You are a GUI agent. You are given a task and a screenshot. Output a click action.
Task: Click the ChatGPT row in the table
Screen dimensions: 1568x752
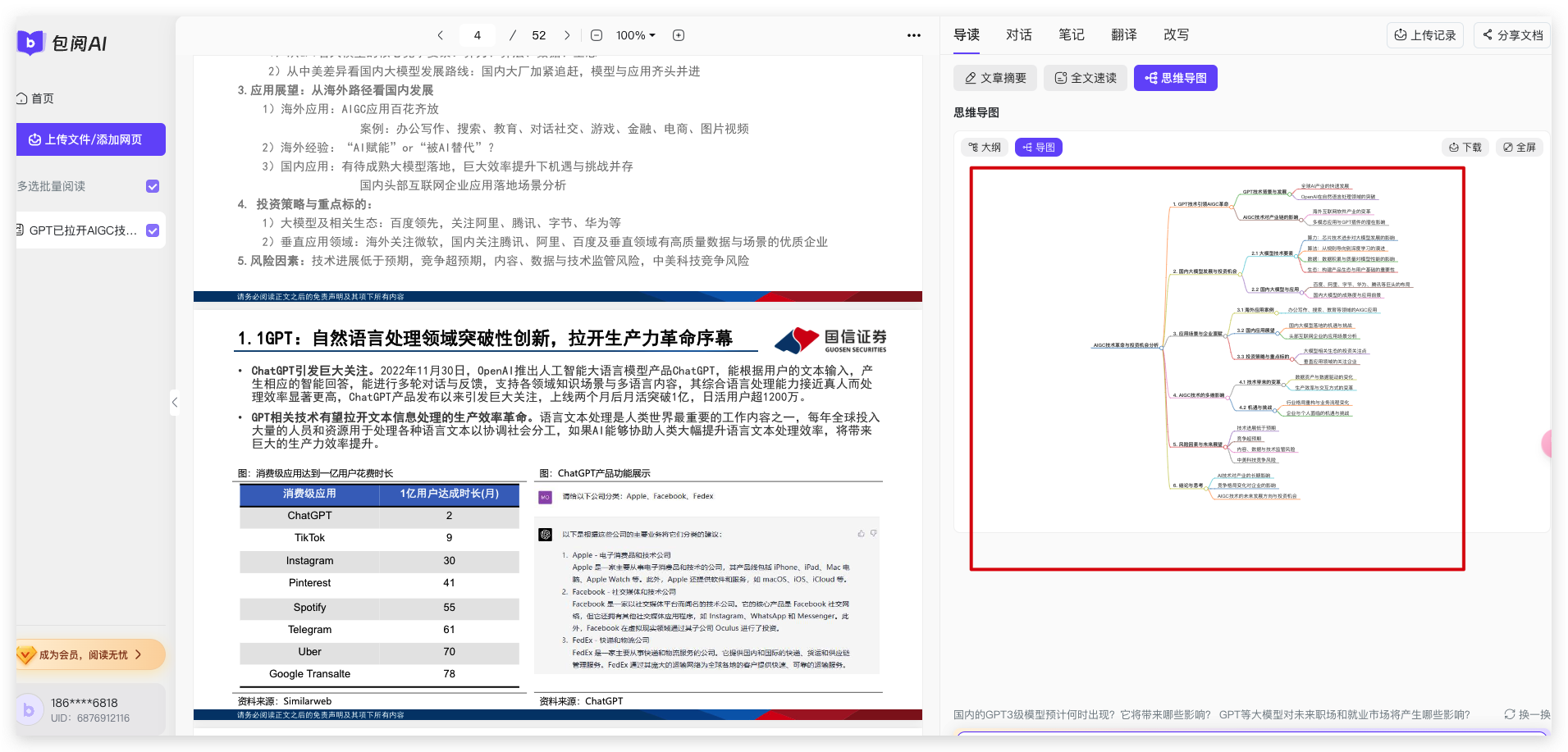click(379, 516)
